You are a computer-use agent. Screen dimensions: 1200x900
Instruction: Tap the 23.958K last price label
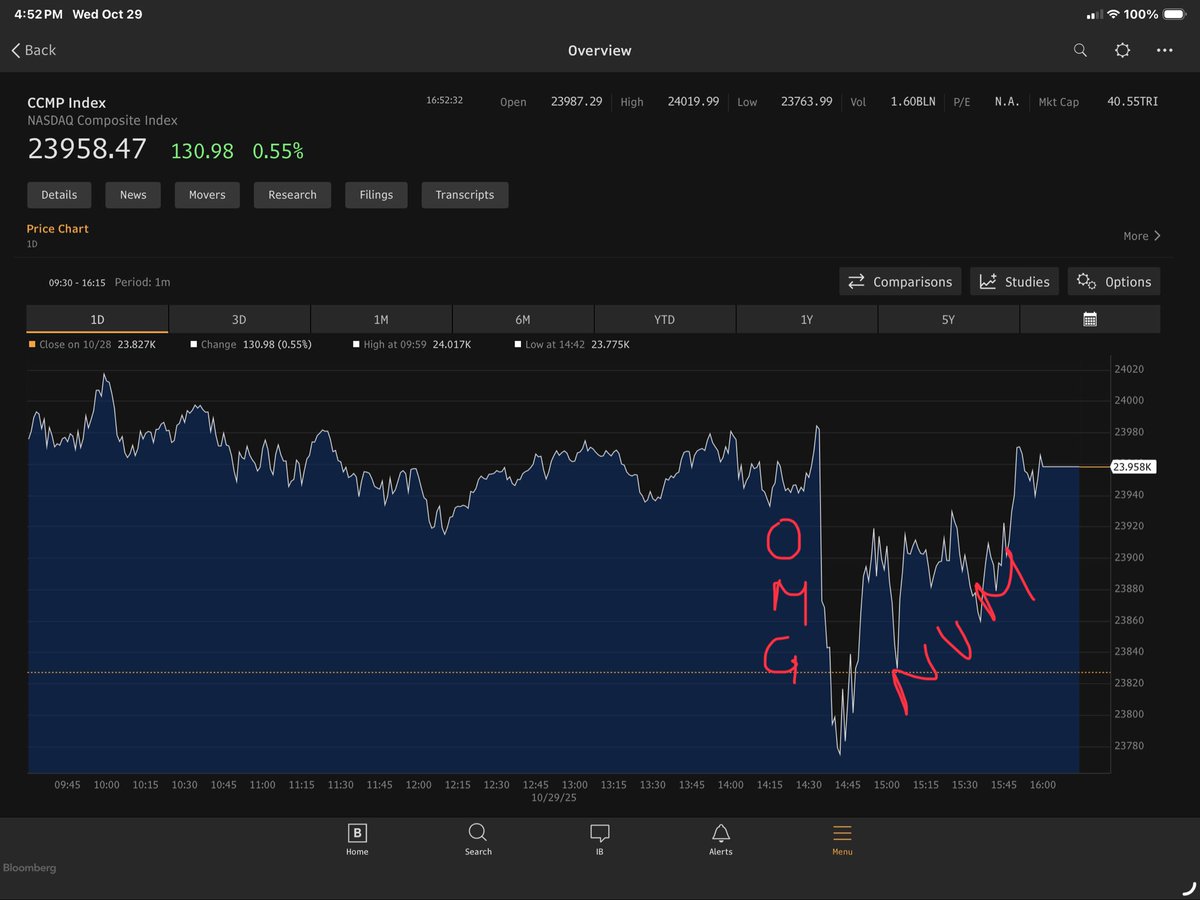pos(1134,467)
